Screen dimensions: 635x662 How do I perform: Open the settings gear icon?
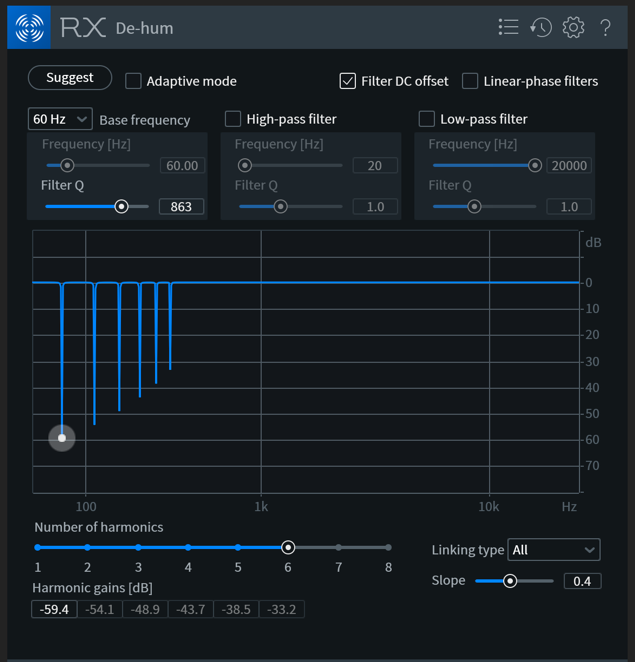pos(573,27)
